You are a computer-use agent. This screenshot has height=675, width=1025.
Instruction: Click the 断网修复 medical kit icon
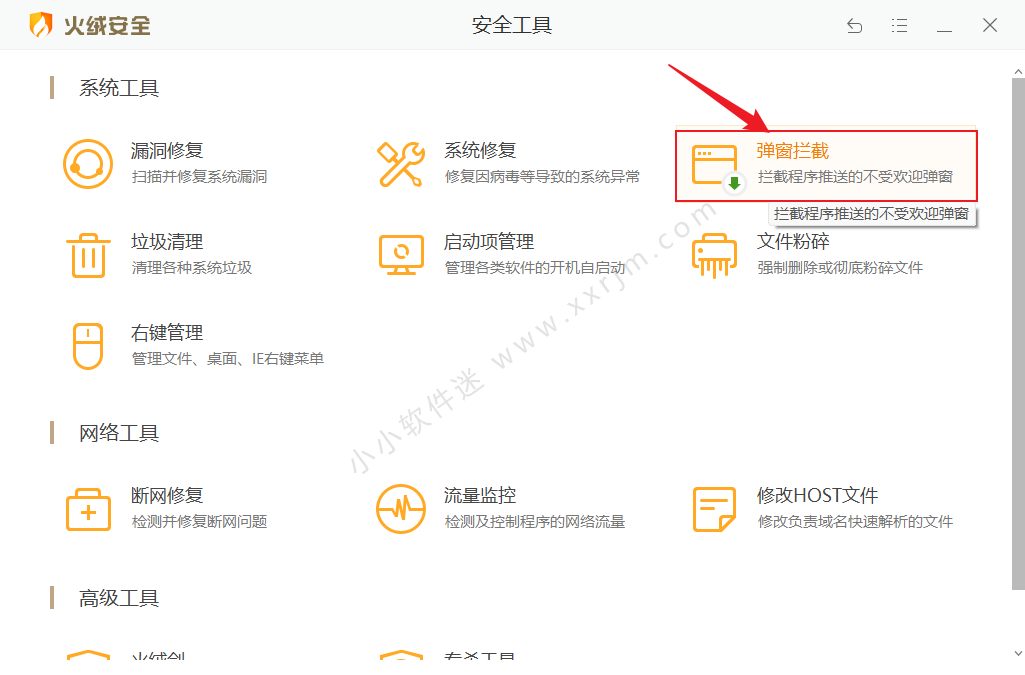[x=88, y=509]
